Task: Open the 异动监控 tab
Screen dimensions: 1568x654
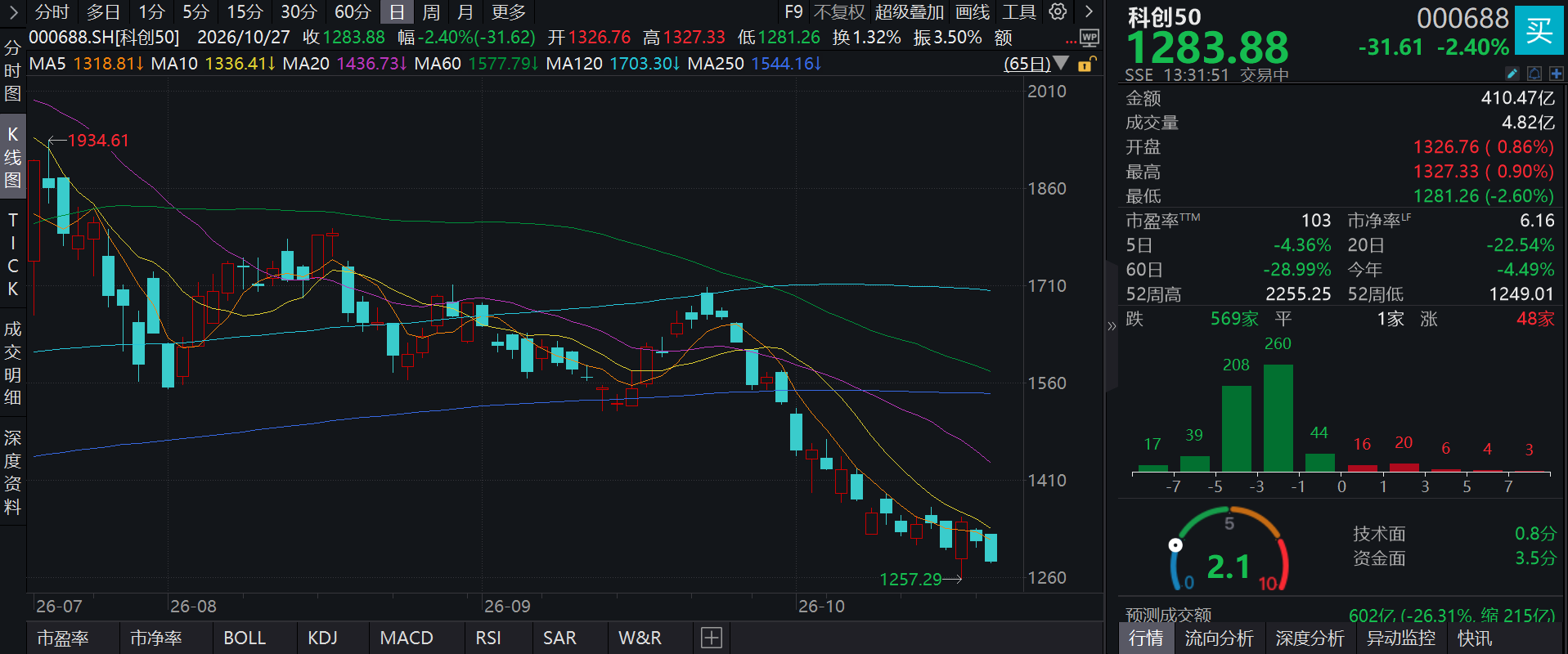Action: click(1401, 638)
